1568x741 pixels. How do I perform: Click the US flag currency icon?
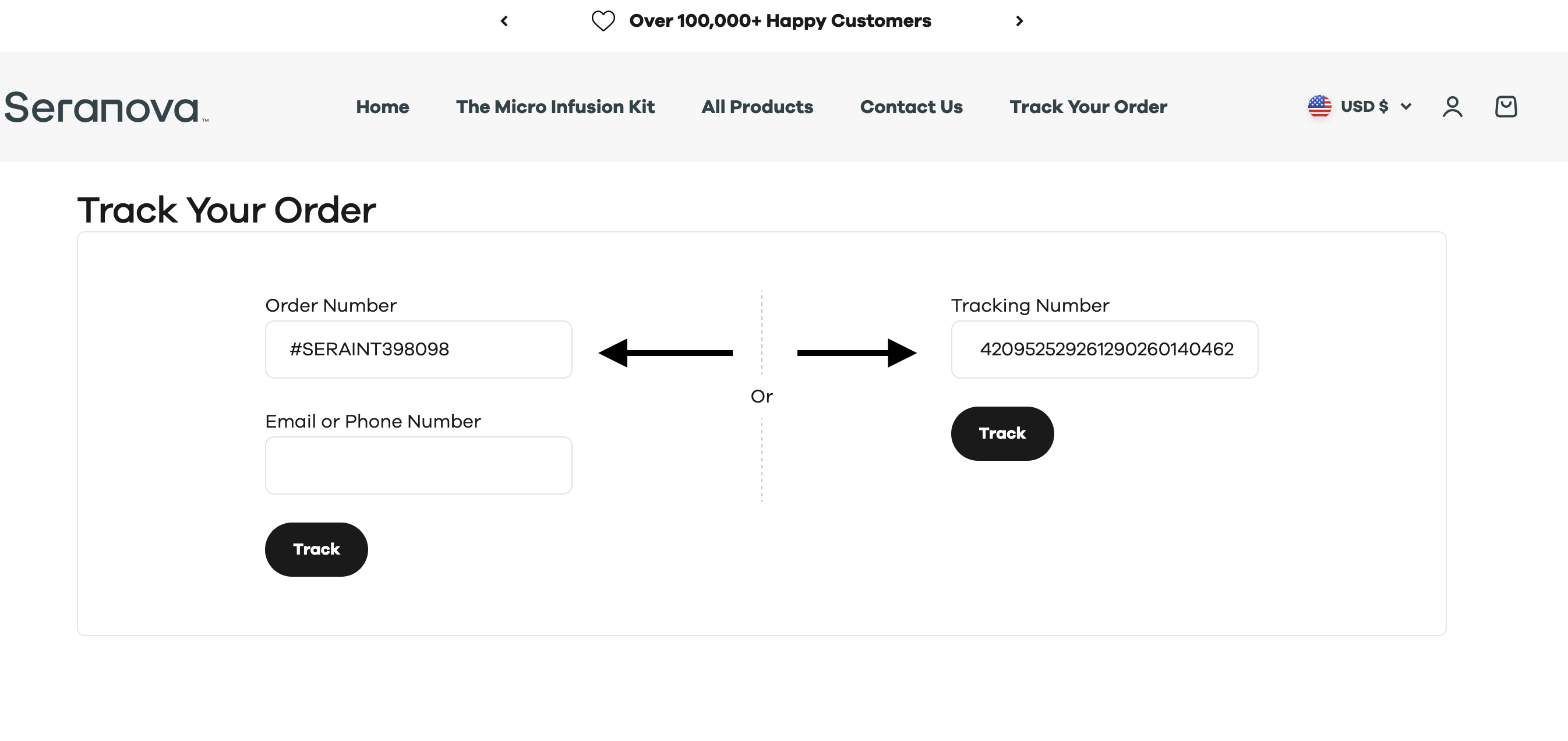tap(1320, 107)
